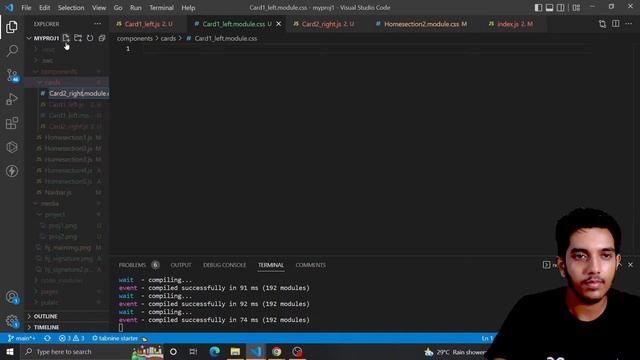This screenshot has height=360, width=640.
Task: Toggle primary side bar visibility
Action: 538,7
